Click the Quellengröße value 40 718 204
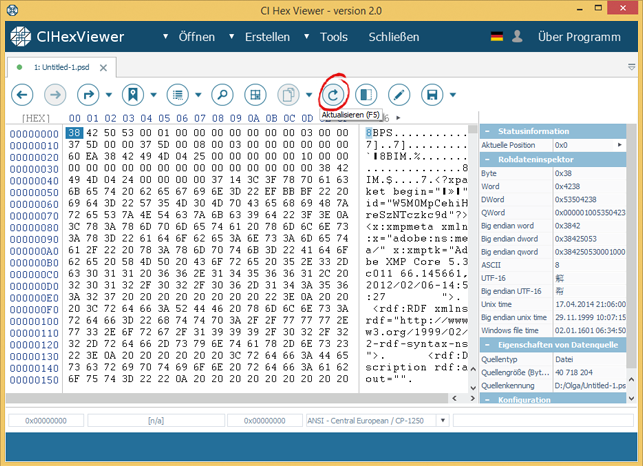Viewport: 643px width, 466px height. tap(574, 372)
